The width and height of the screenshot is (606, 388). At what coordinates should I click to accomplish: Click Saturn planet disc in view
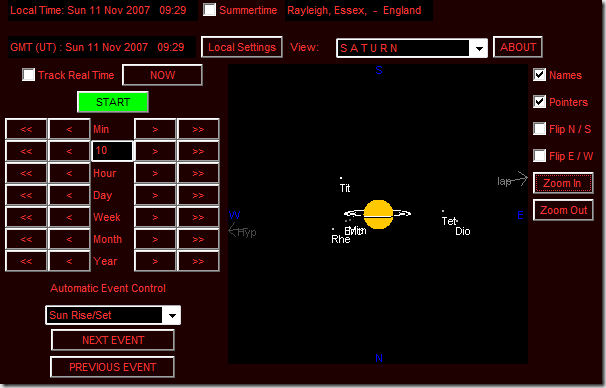pyautogui.click(x=378, y=214)
